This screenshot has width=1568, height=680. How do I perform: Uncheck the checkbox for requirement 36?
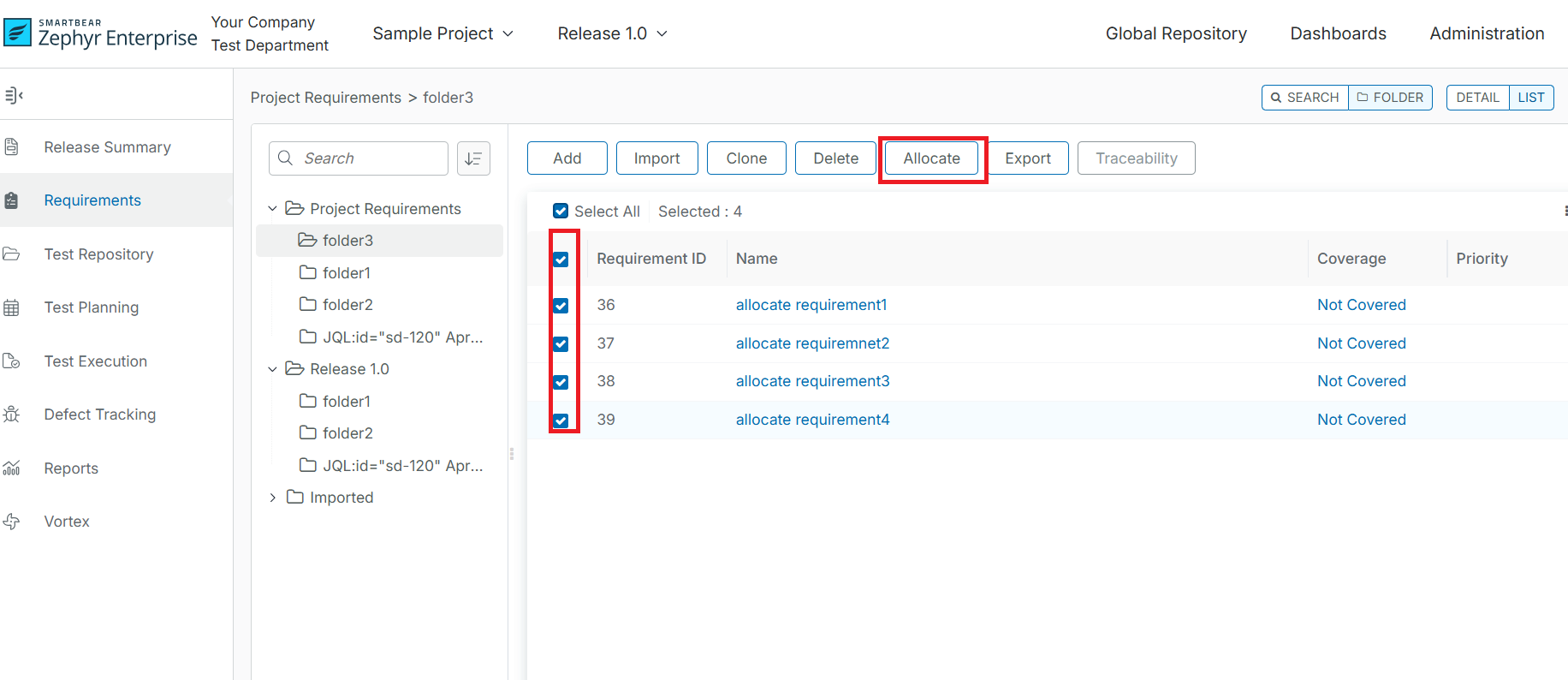click(x=561, y=306)
